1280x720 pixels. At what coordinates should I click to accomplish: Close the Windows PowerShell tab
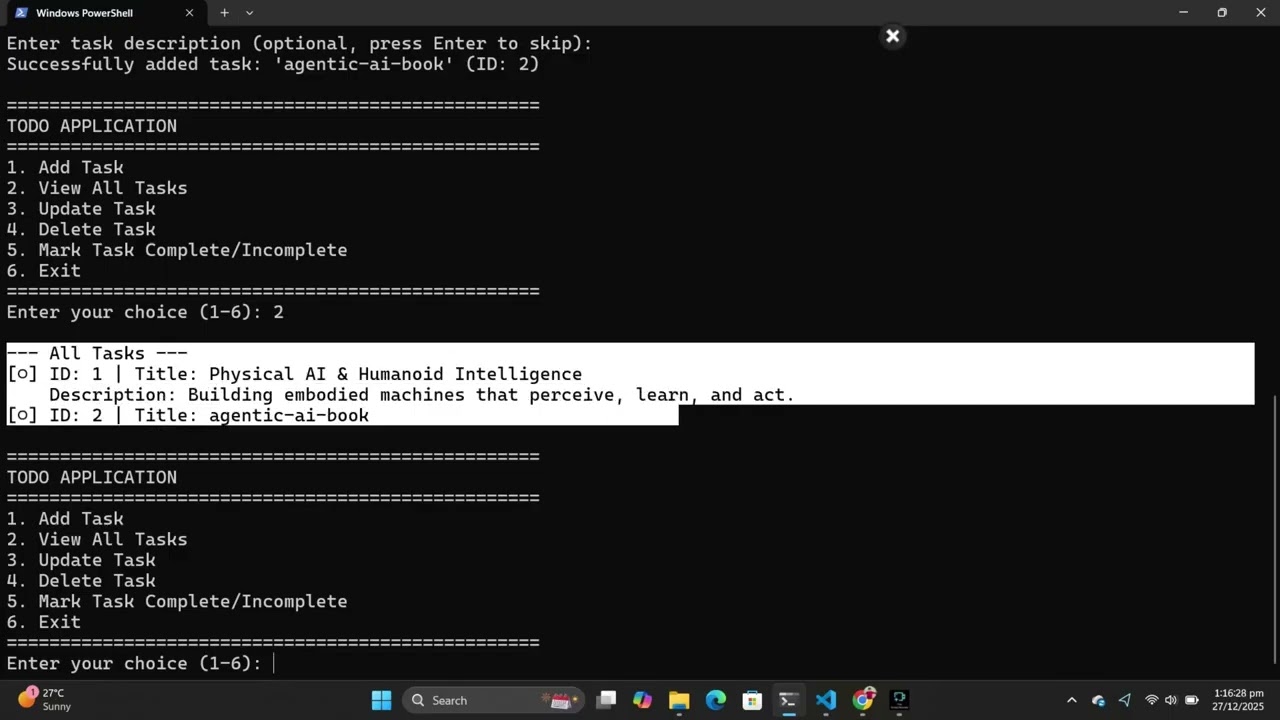coord(190,13)
